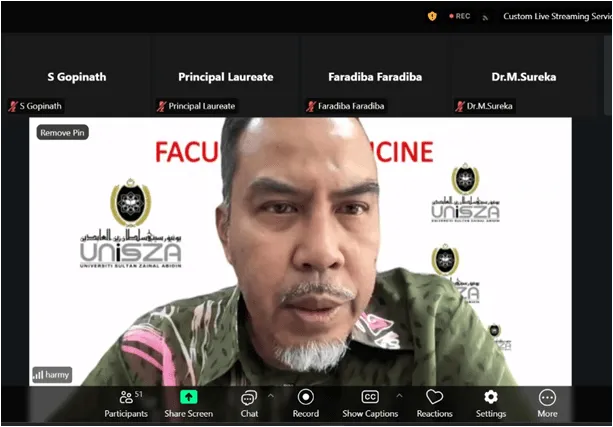Click the 51 participants count
This screenshot has height=427, width=613.
click(139, 394)
